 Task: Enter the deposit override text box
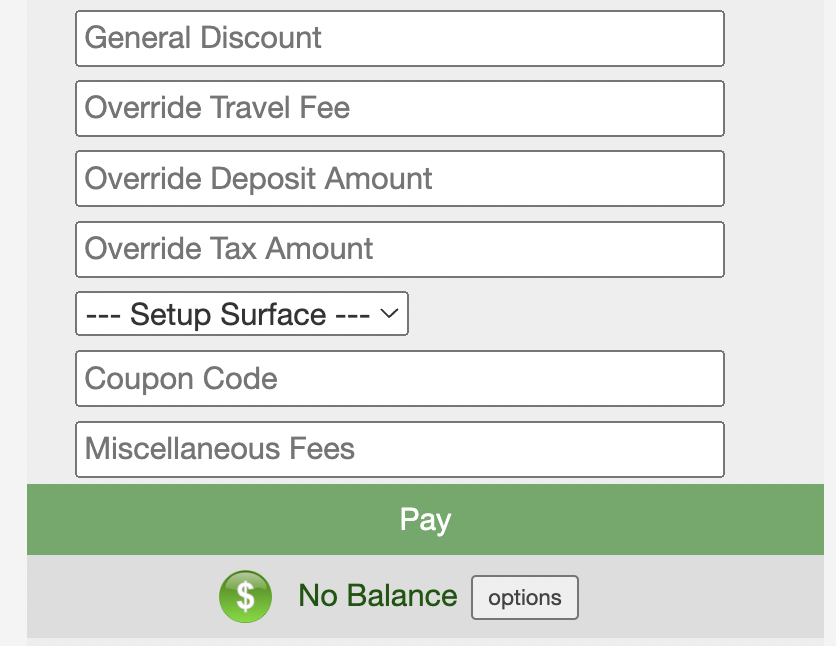(399, 179)
